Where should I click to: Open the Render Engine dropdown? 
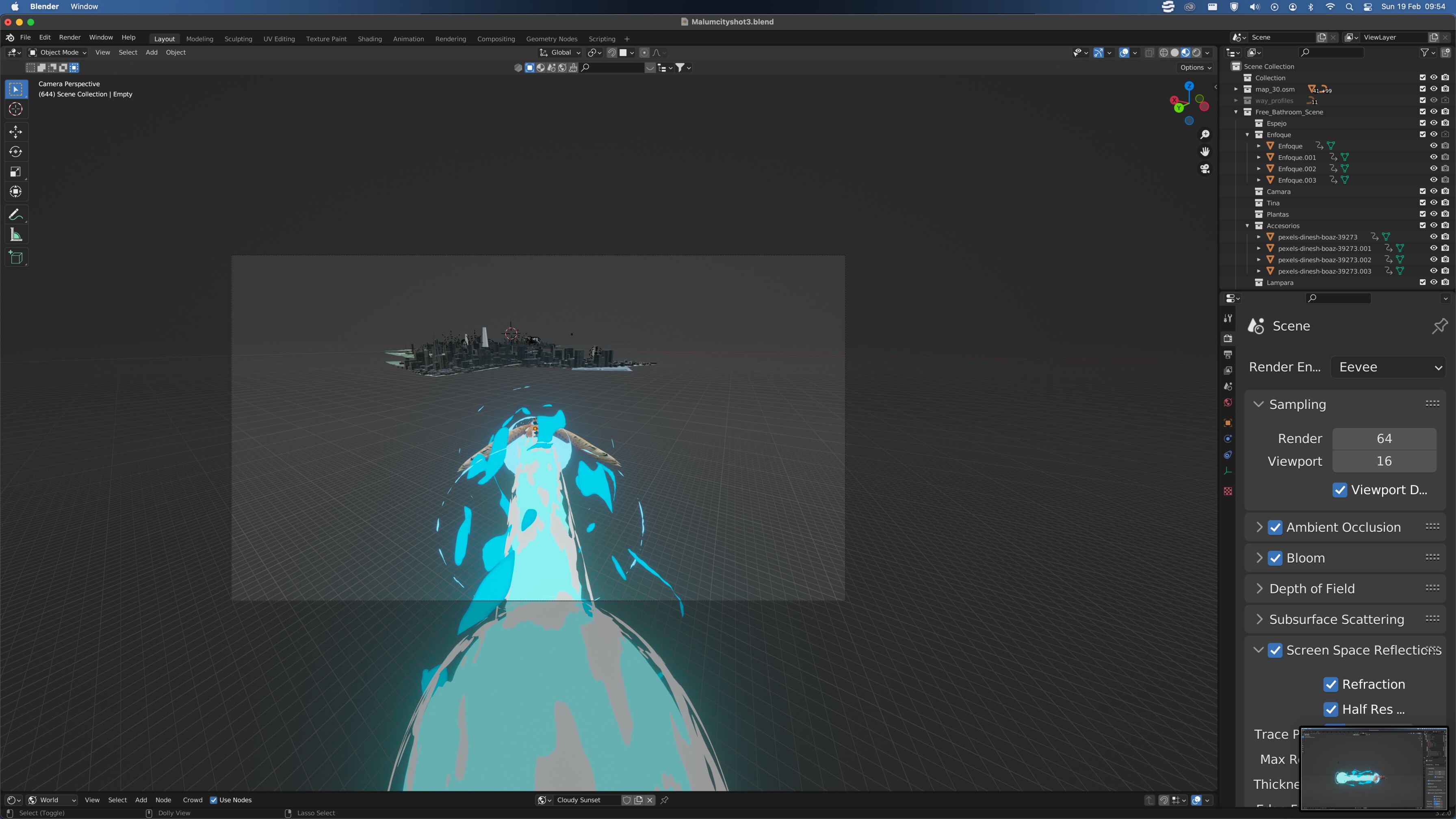(x=1388, y=367)
